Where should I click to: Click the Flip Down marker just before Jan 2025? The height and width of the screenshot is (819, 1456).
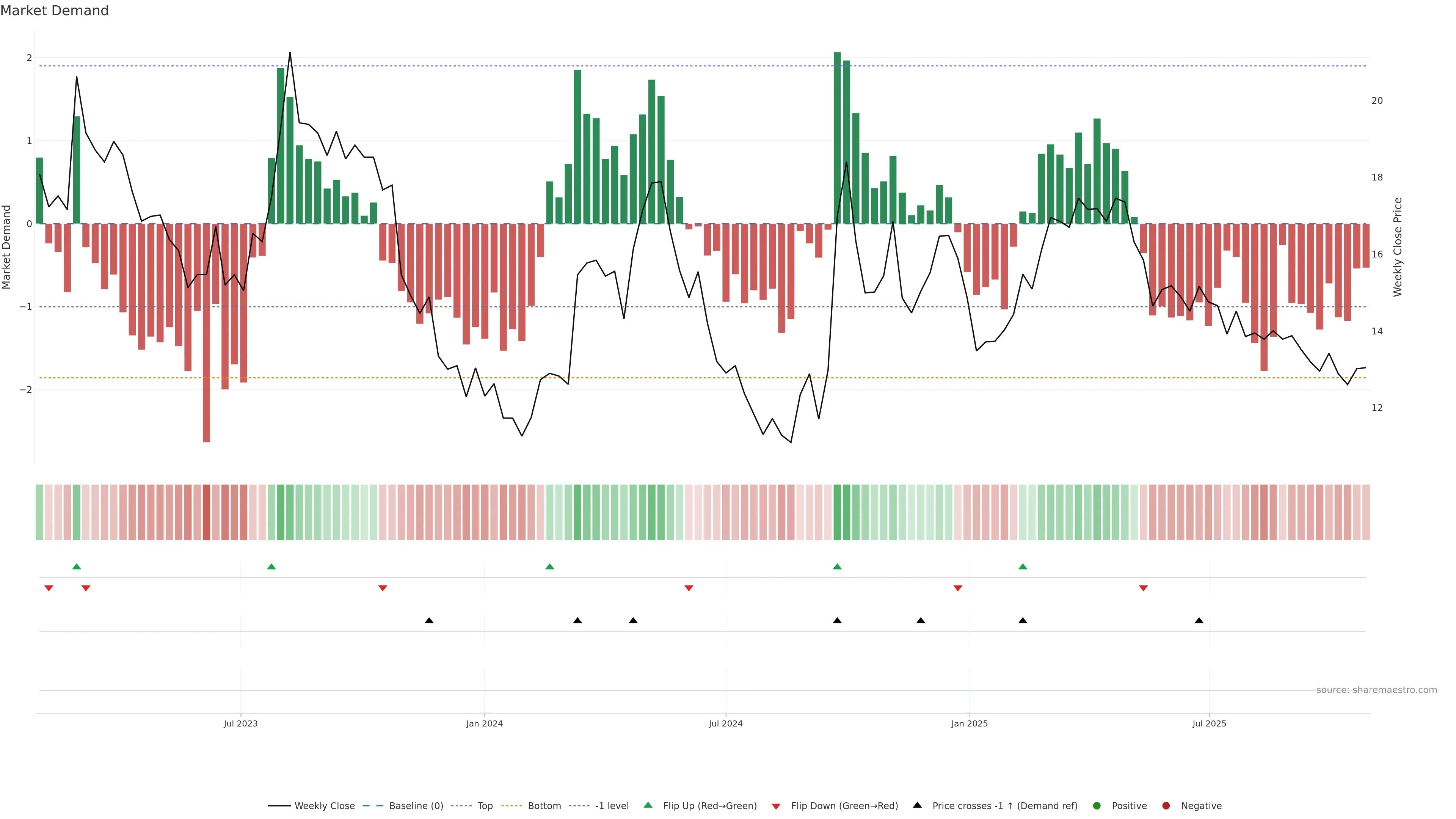957,588
